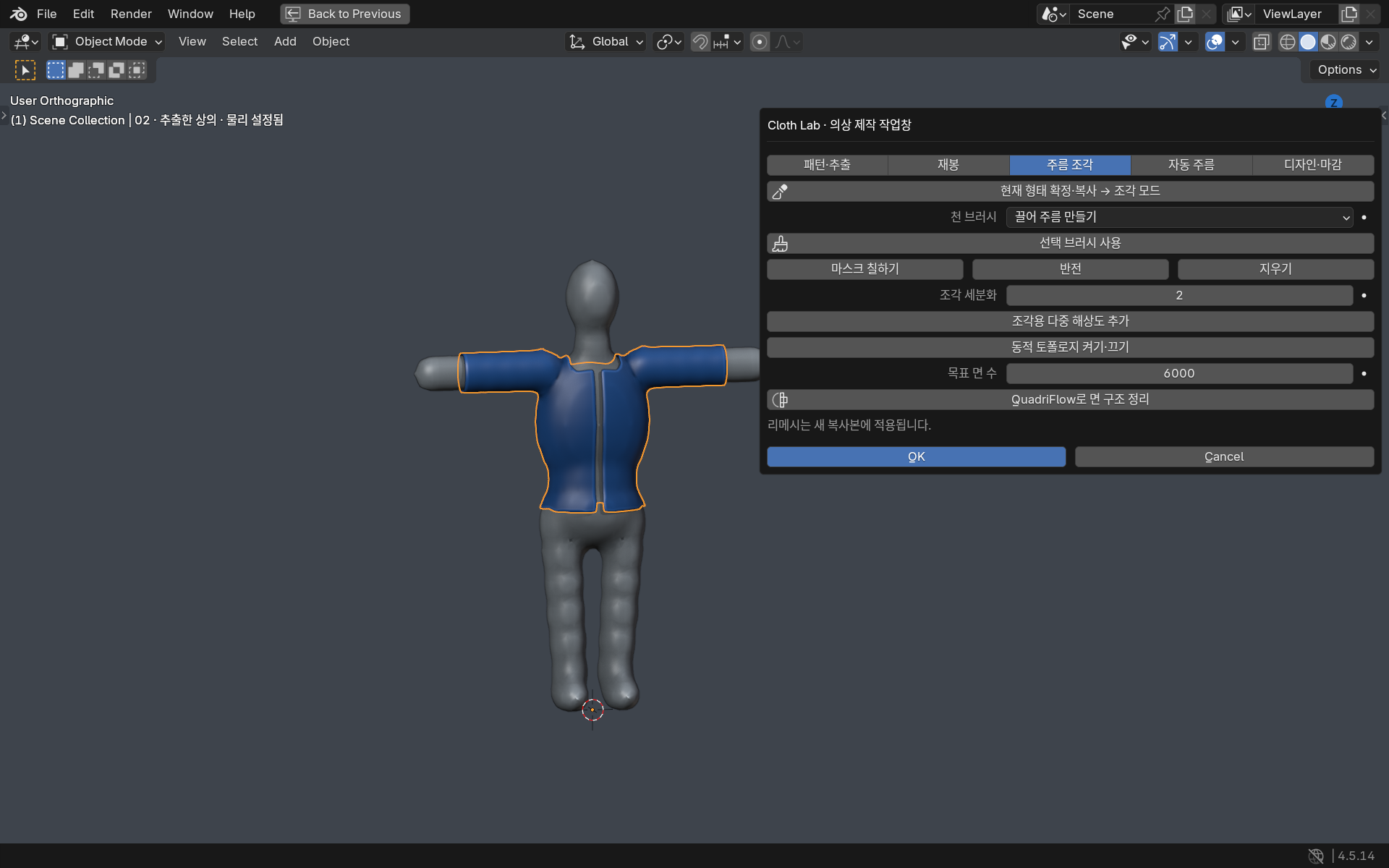Toggle show gizmo icon
The image size is (1389, 868).
tap(1168, 42)
